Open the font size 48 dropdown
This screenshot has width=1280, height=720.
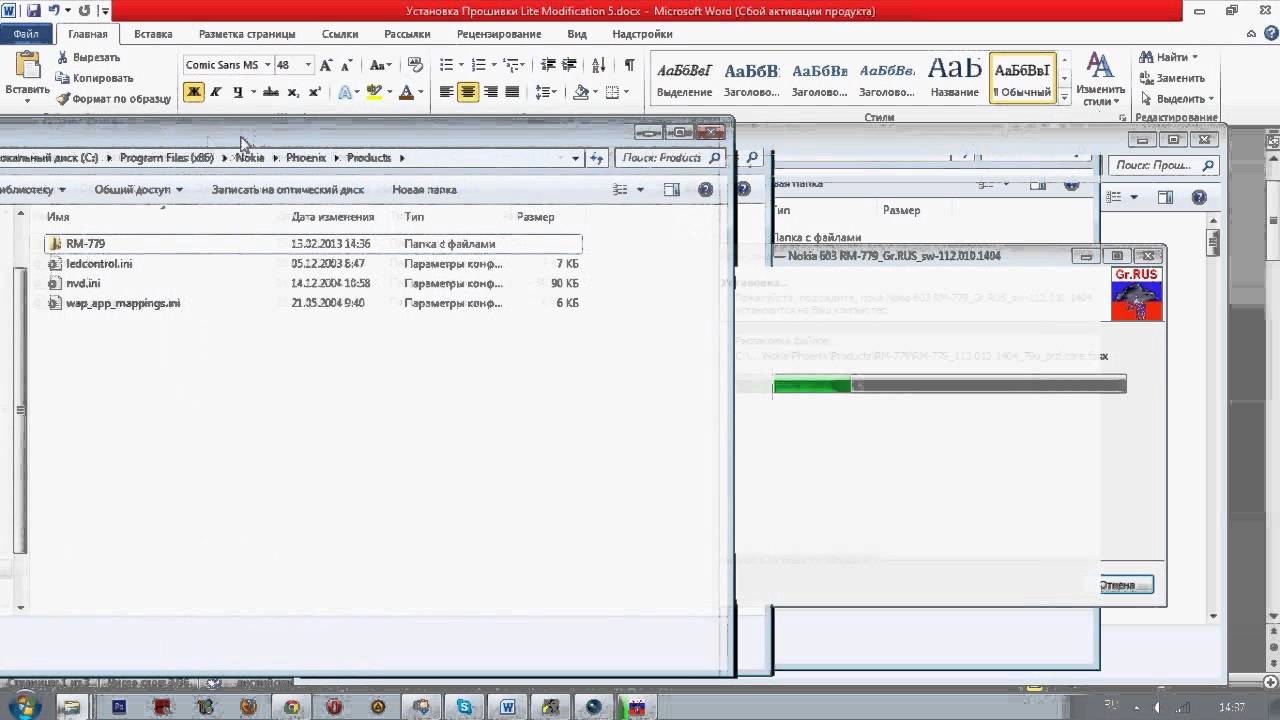(308, 65)
